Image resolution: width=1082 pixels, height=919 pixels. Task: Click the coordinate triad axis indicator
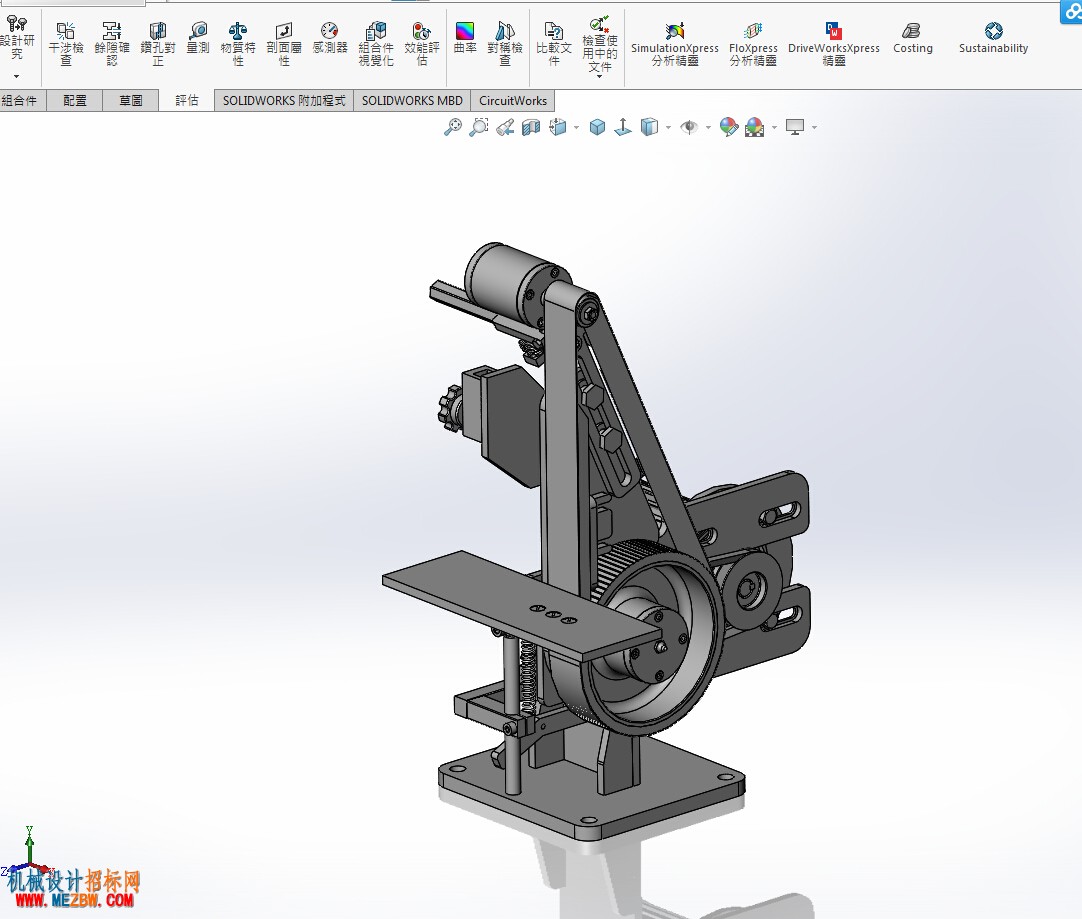pos(28,852)
